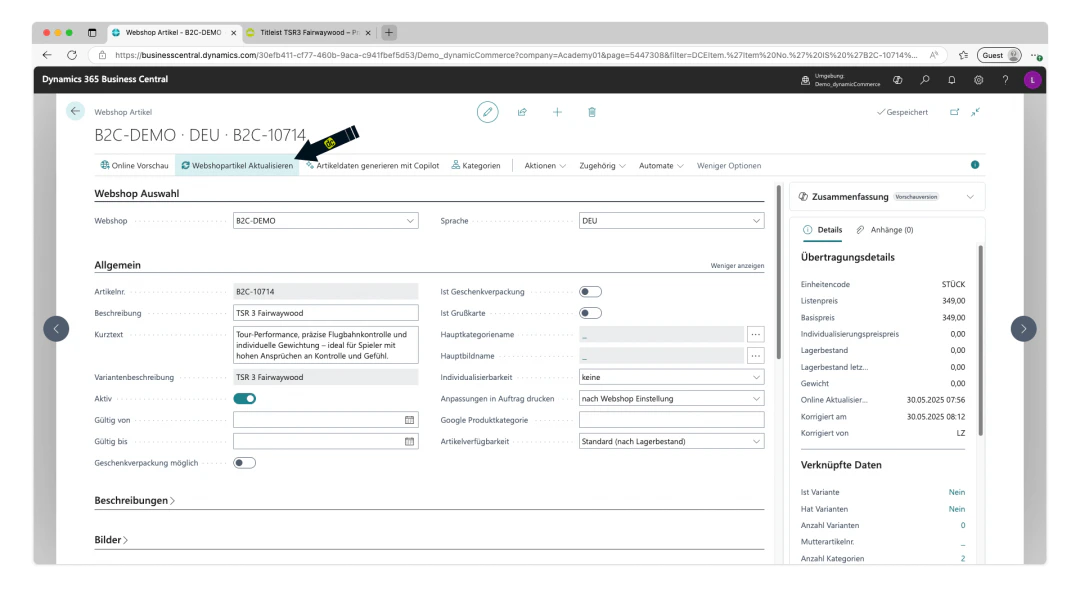Click Anzahl Kategorien value 2

[x=963, y=558]
